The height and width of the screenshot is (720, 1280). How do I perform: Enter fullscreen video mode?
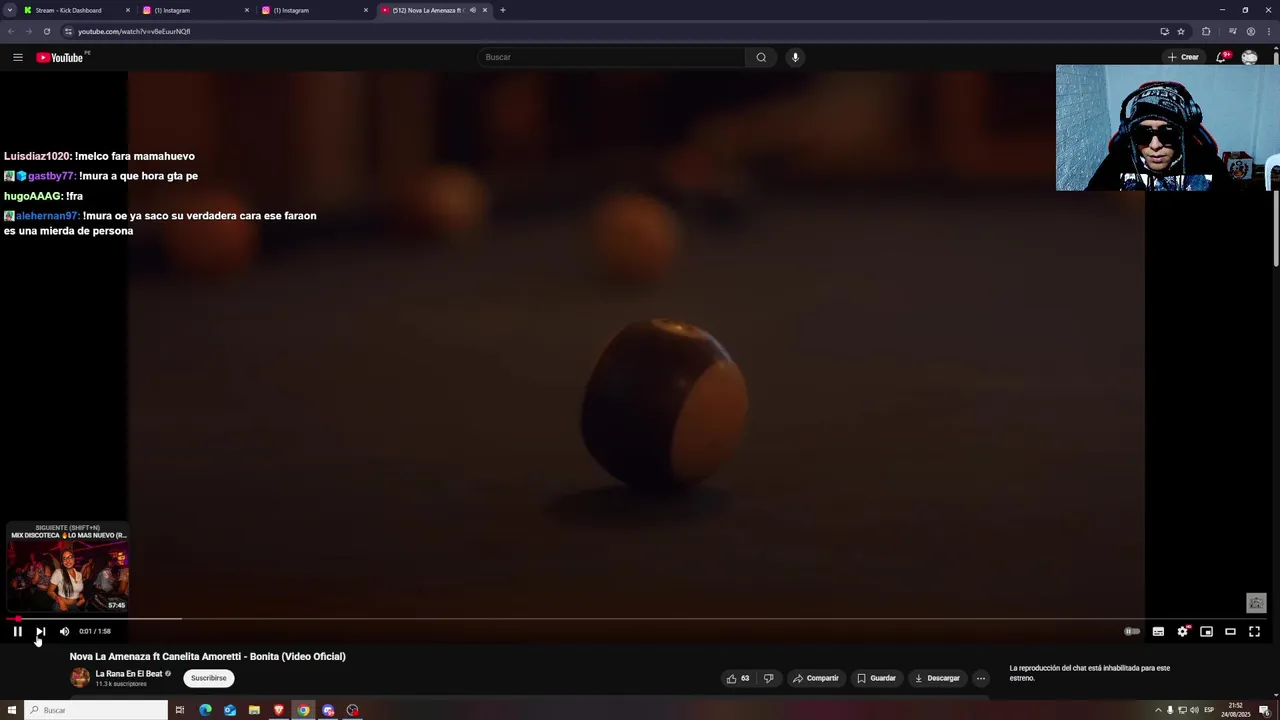pos(1255,631)
